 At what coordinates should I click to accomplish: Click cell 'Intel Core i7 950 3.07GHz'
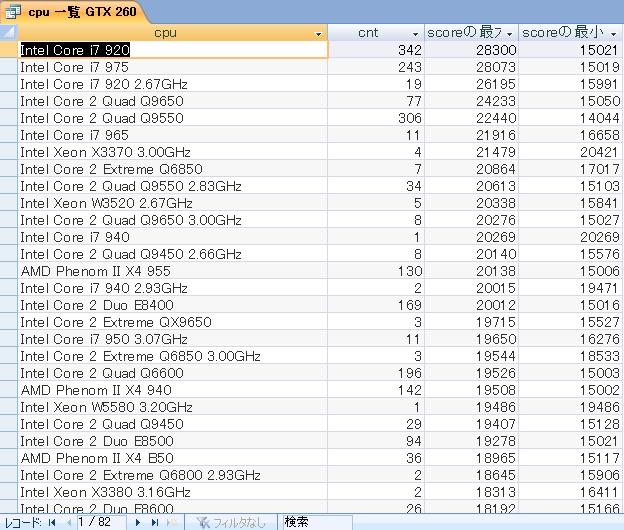pos(173,339)
